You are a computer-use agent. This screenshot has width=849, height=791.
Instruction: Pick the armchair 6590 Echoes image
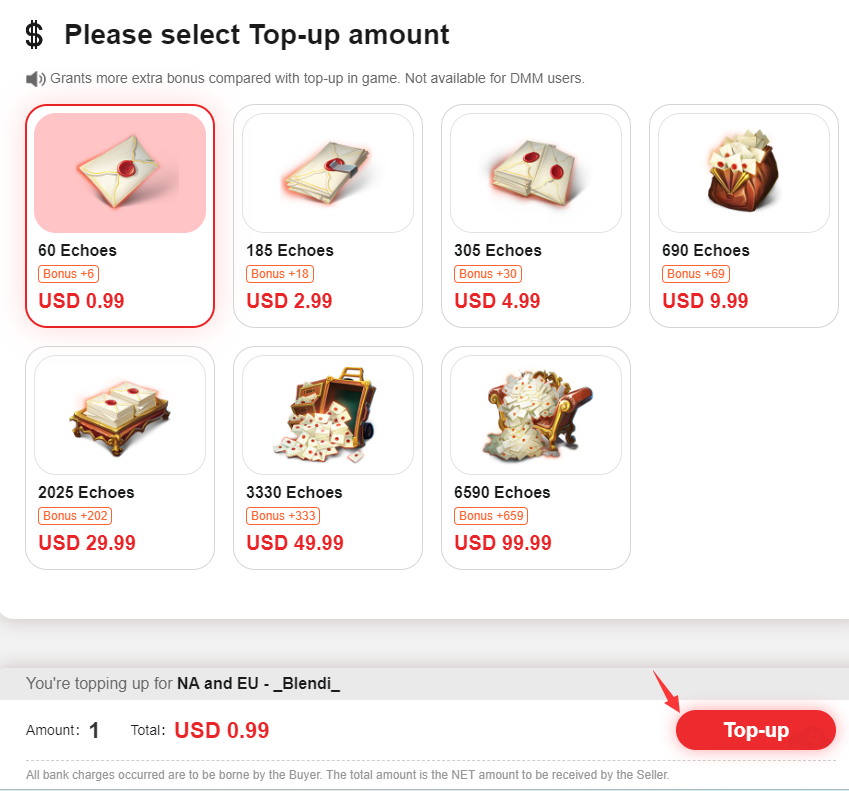(535, 415)
